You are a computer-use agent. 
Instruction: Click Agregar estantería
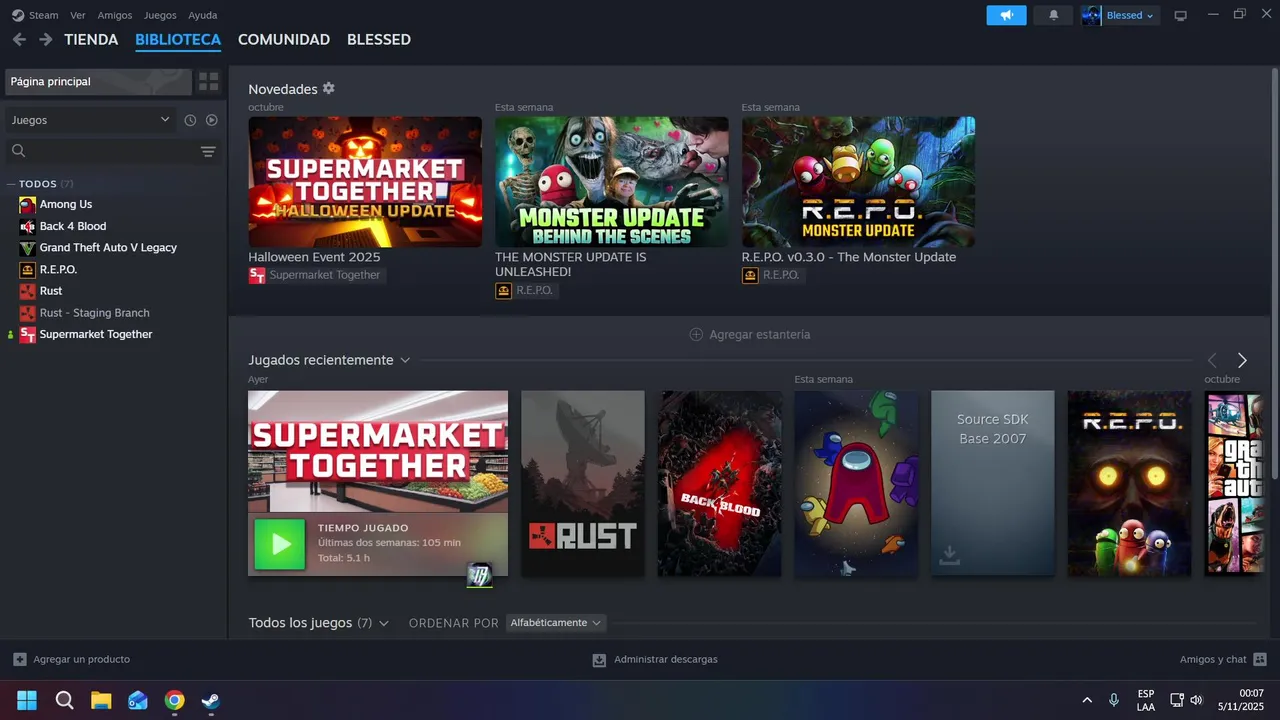[750, 335]
